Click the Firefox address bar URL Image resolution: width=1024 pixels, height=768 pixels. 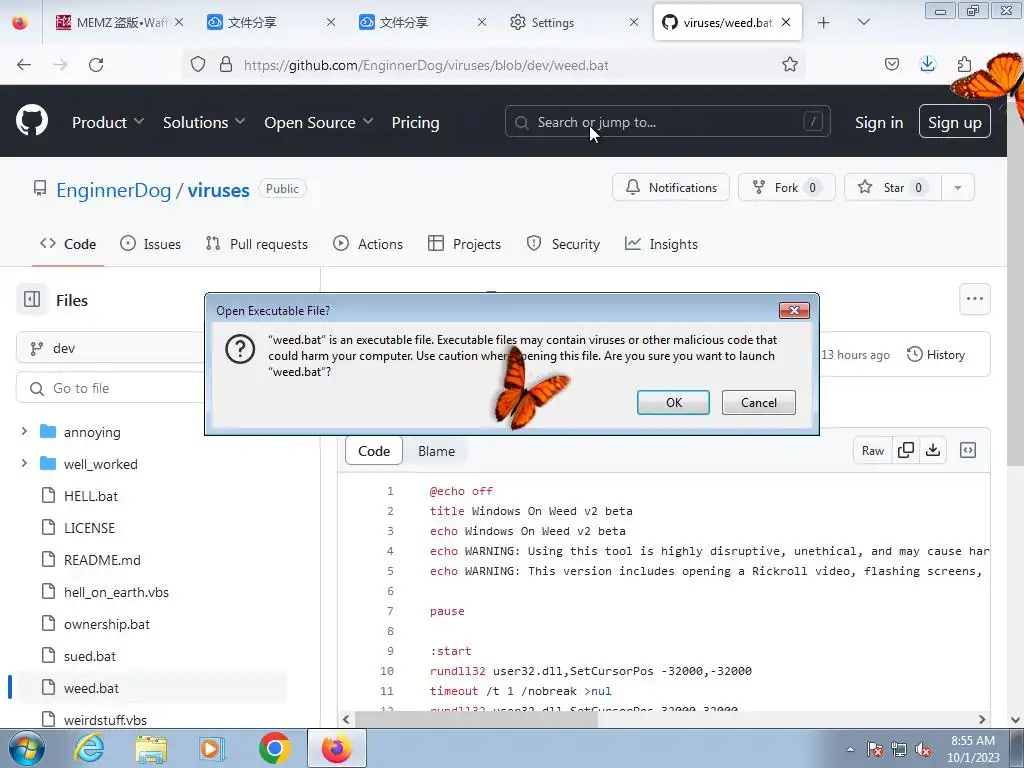coord(426,65)
